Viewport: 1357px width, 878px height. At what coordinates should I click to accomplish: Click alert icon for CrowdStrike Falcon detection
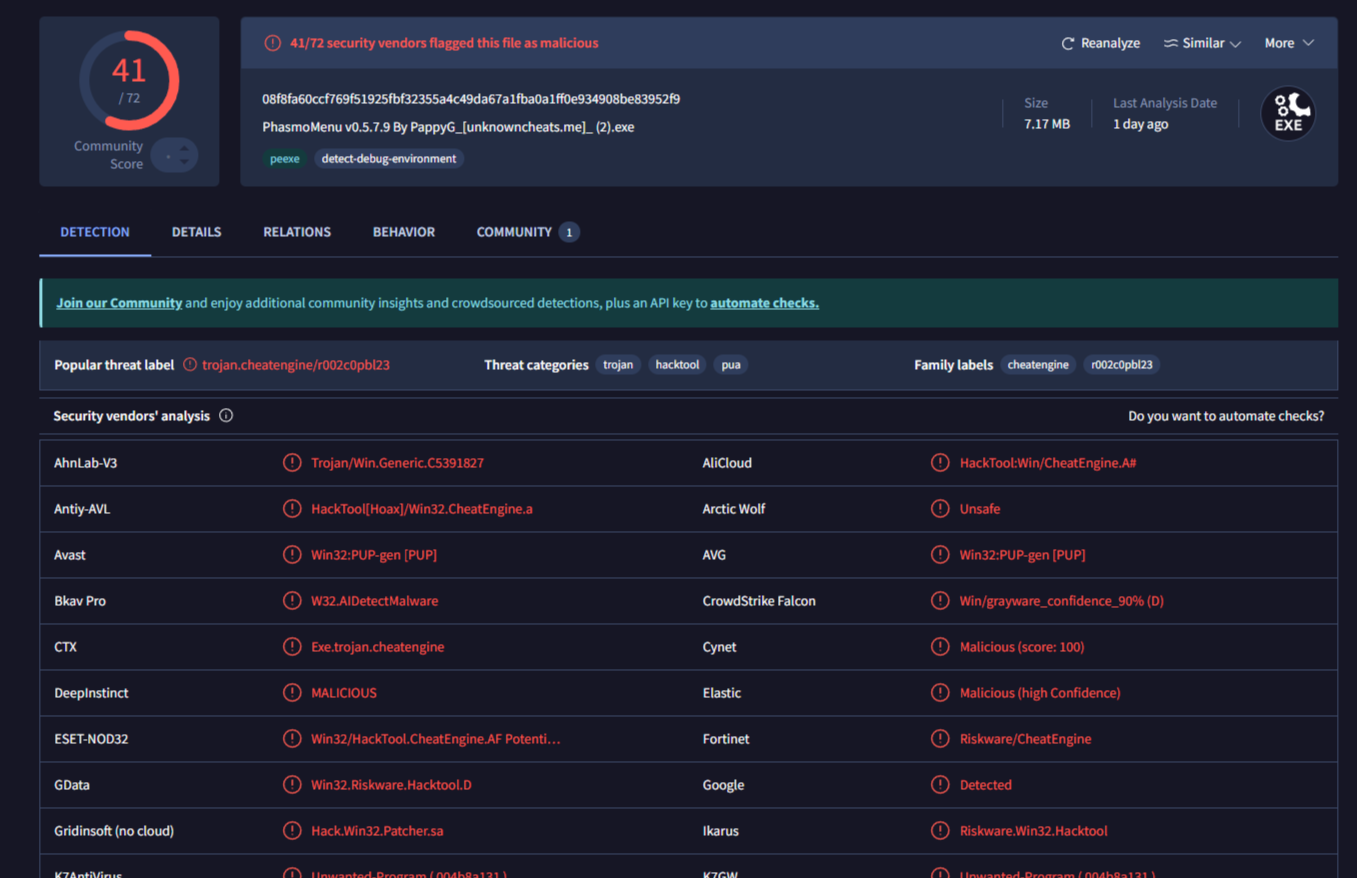940,601
